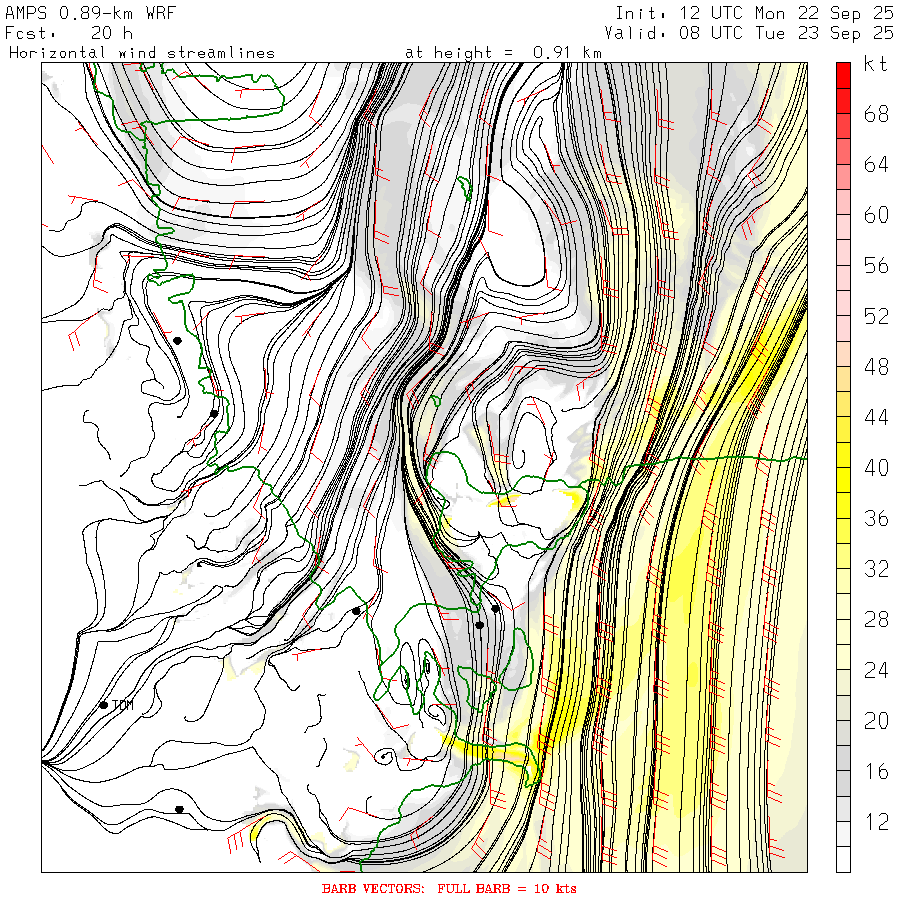Select the 12 value on the color scale
The width and height of the screenshot is (900, 900).
point(876,822)
